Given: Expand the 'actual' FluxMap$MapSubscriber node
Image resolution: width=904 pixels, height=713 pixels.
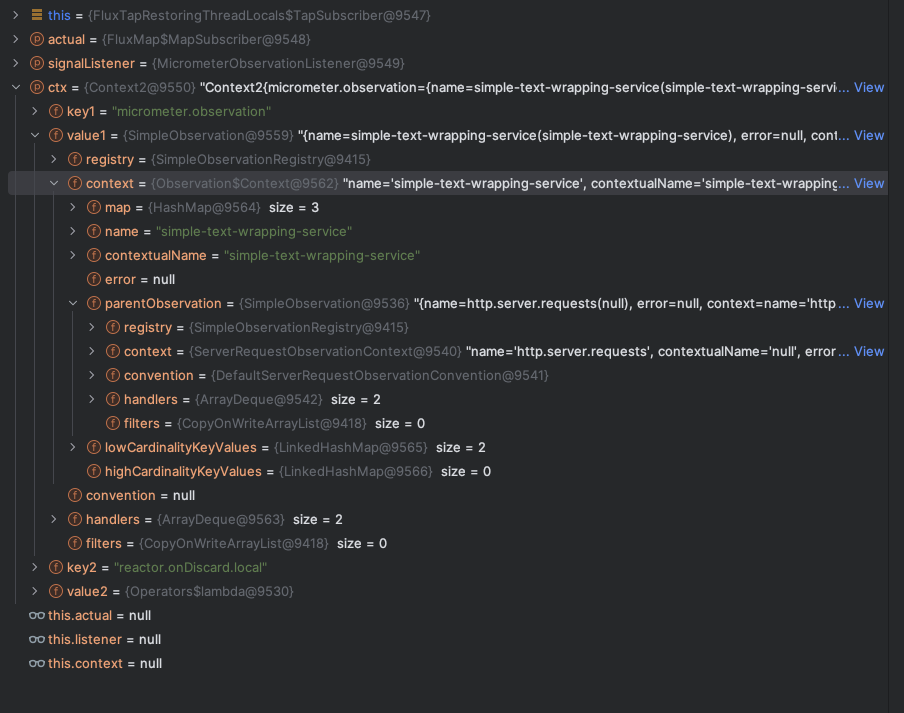Looking at the screenshot, I should pyautogui.click(x=16, y=39).
